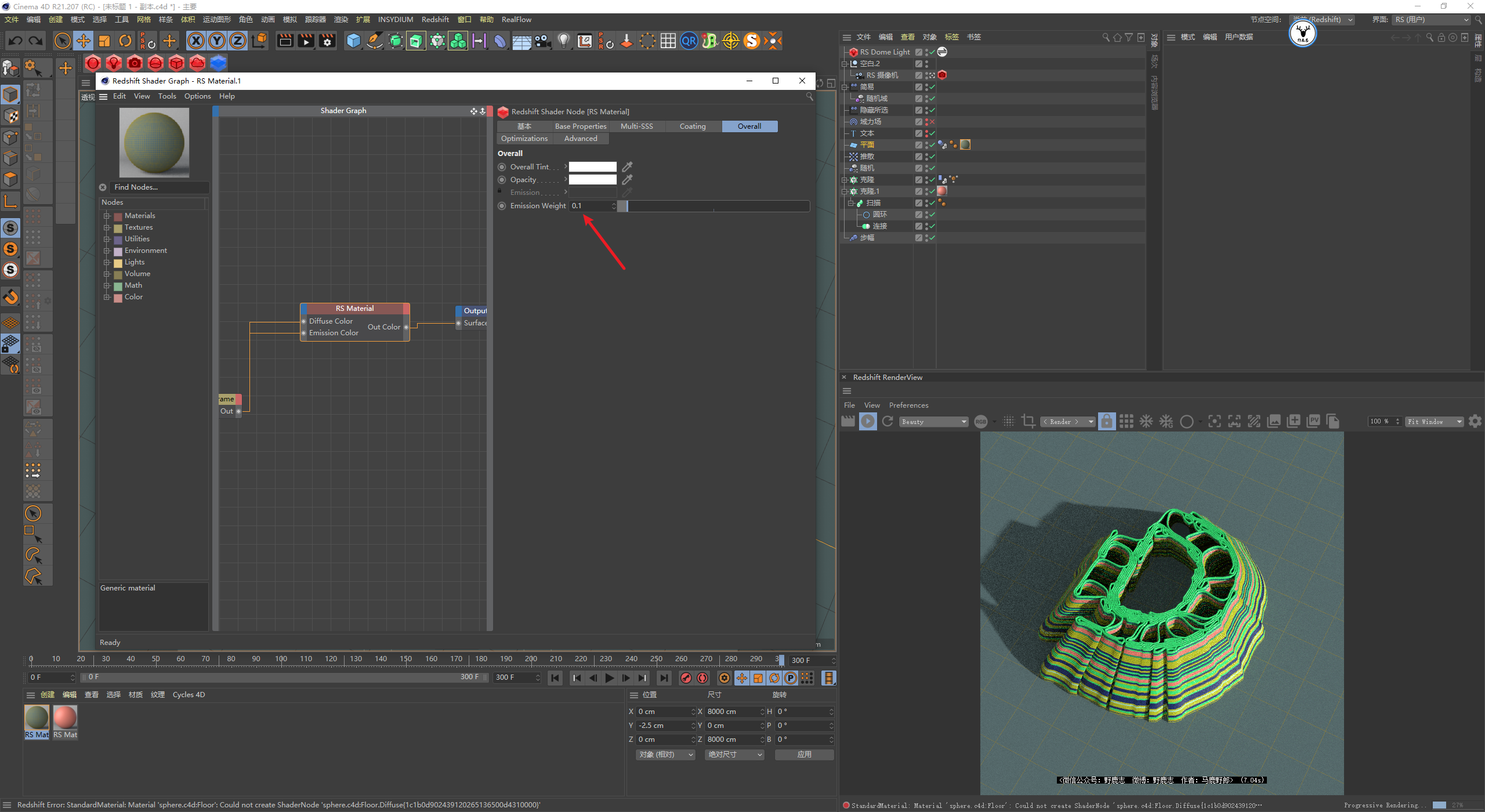Click the Overall Tint eyedropper icon
Image resolution: width=1485 pixels, height=812 pixels.
point(627,167)
